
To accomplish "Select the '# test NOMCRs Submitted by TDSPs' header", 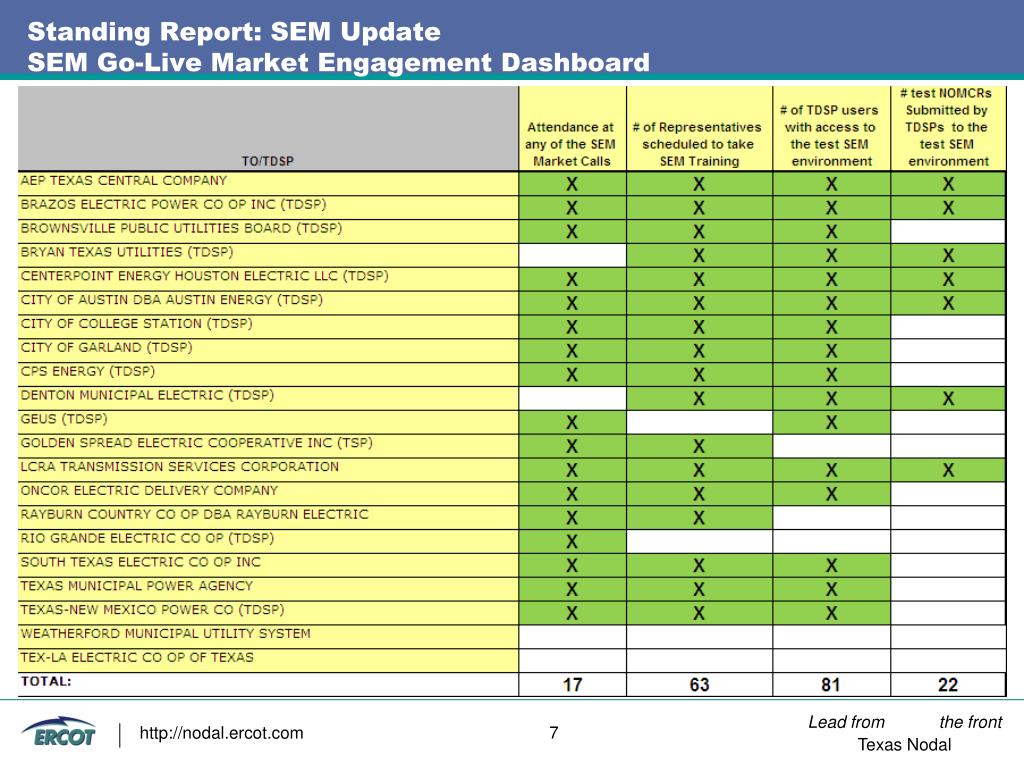I will [948, 127].
